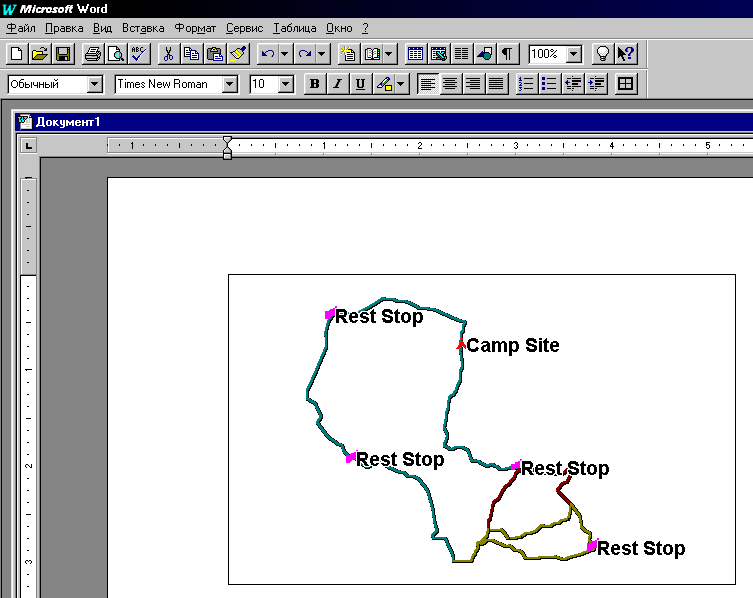
Task: Open the Формат menu
Action: (x=195, y=28)
